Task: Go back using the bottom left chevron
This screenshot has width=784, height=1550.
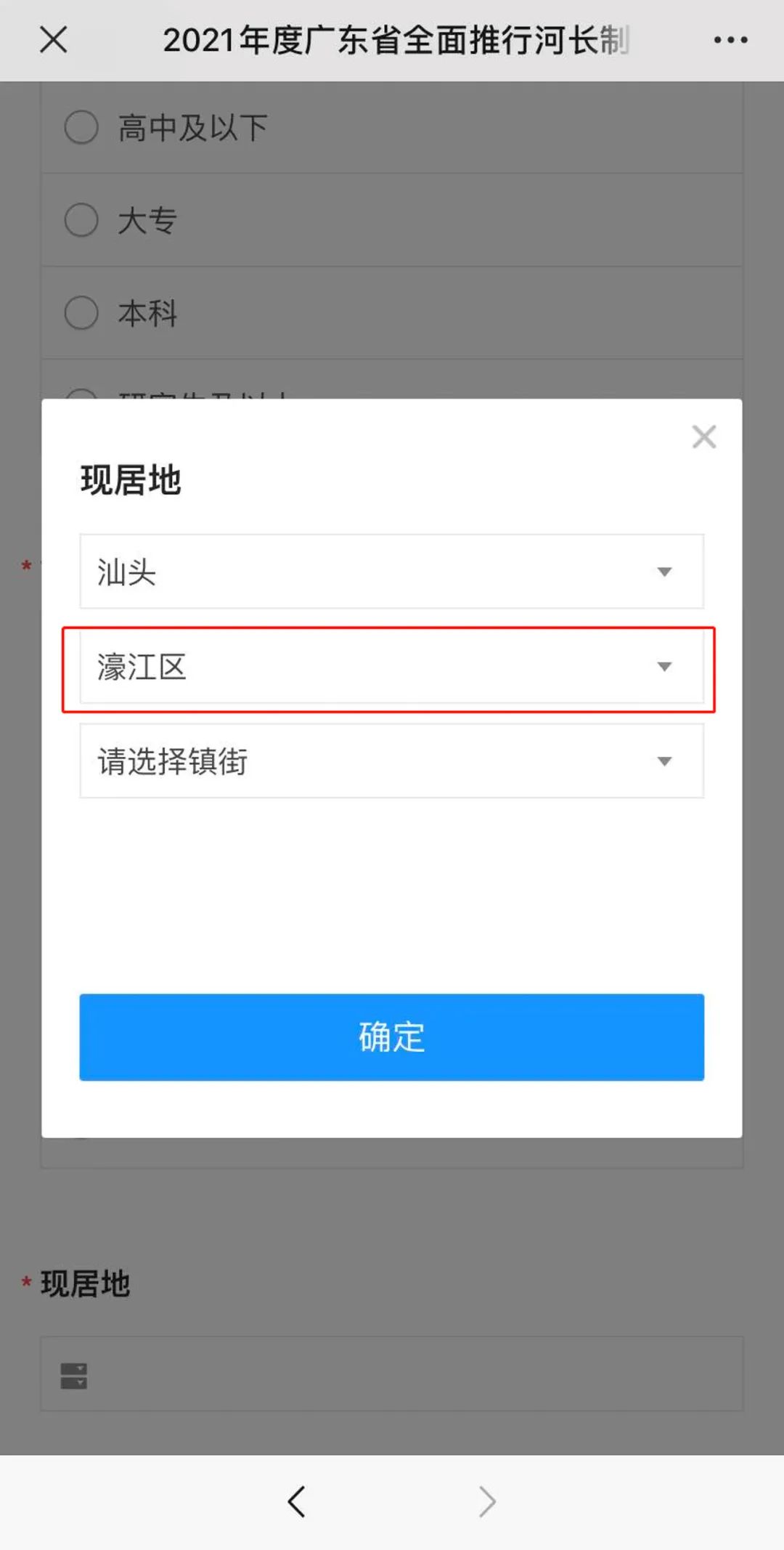Action: point(296,1501)
